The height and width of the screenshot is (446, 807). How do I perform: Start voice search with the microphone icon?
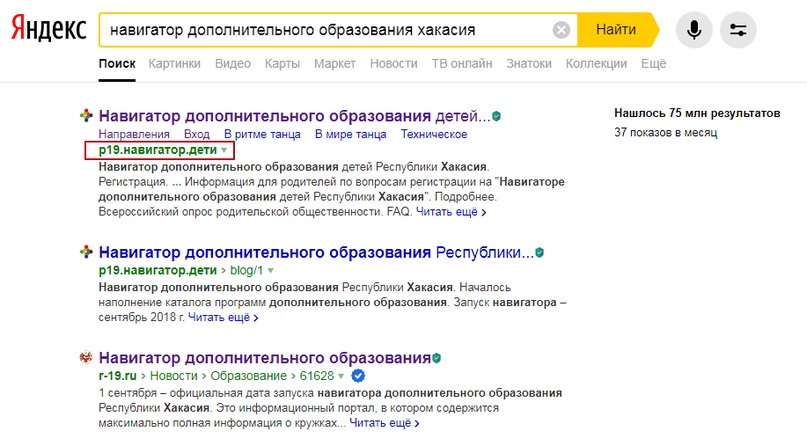coord(694,30)
